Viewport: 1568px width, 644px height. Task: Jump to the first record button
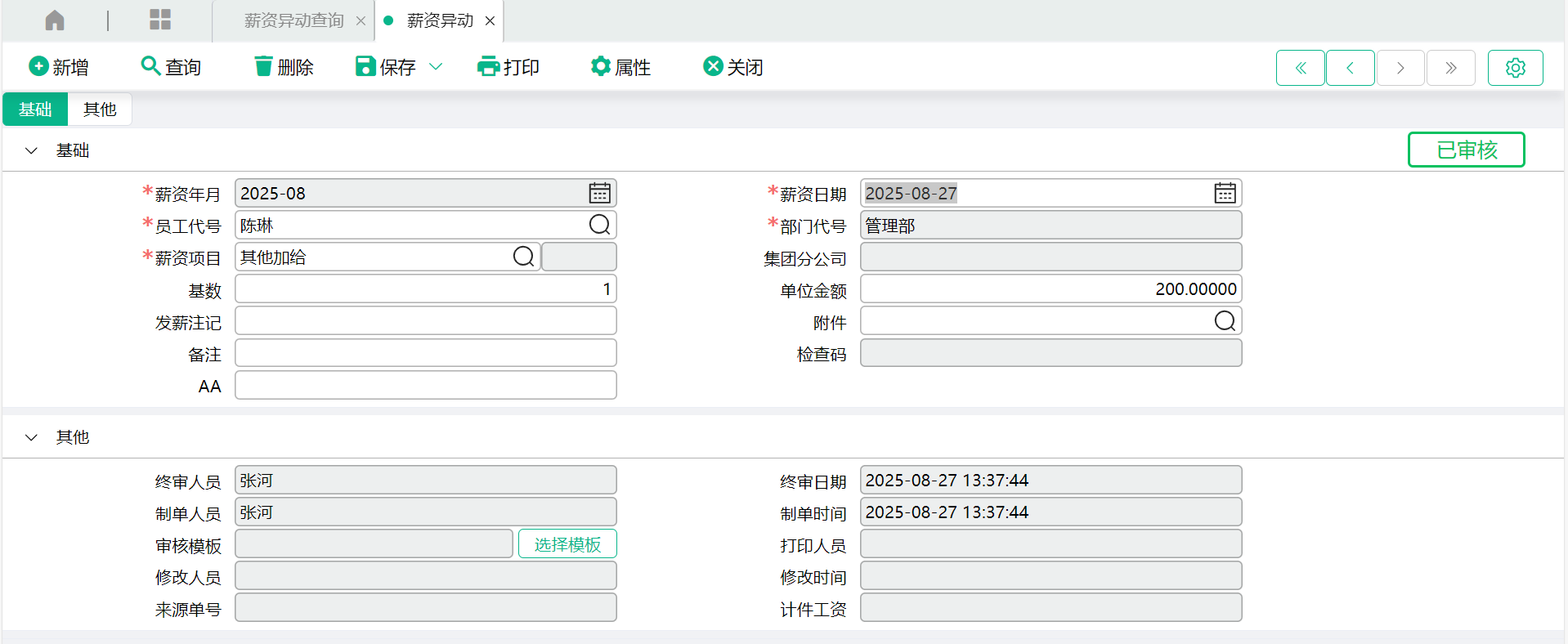coord(1300,68)
